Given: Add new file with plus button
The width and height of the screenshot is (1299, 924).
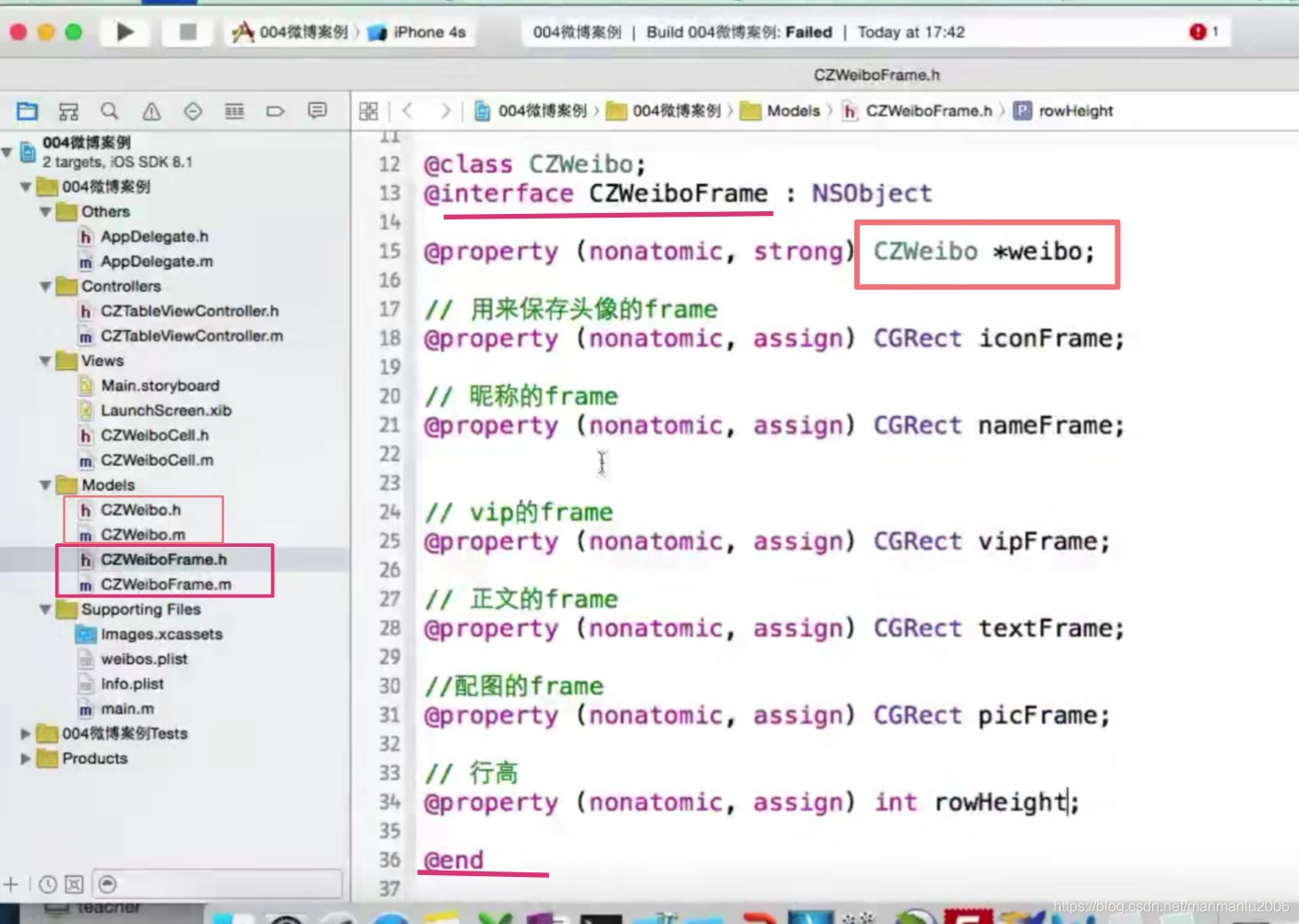Looking at the screenshot, I should [11, 884].
